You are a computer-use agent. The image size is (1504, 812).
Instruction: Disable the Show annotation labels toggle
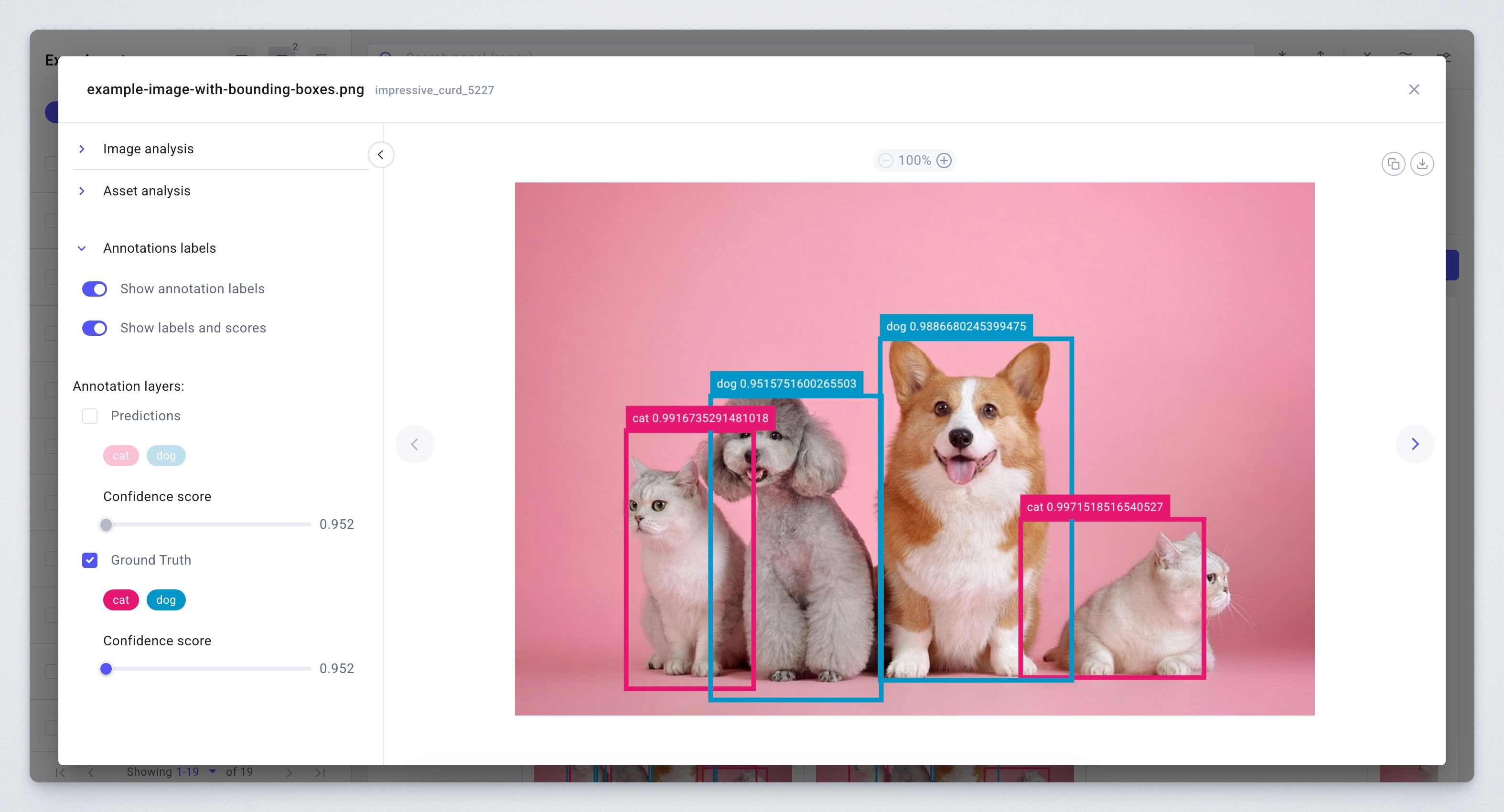(94, 288)
